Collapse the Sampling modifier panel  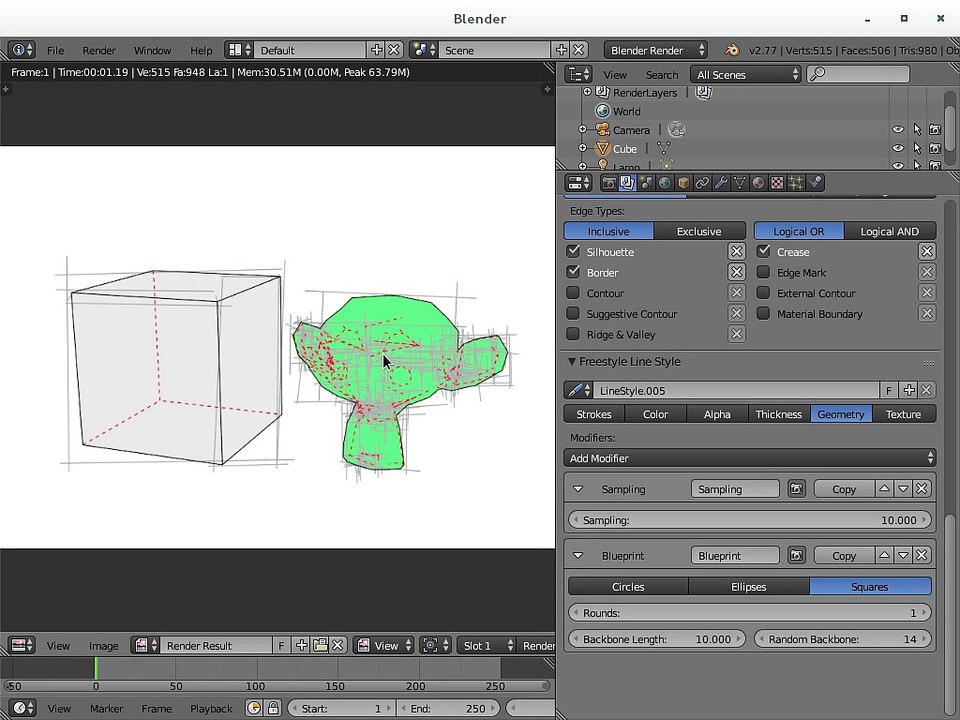pyautogui.click(x=577, y=489)
